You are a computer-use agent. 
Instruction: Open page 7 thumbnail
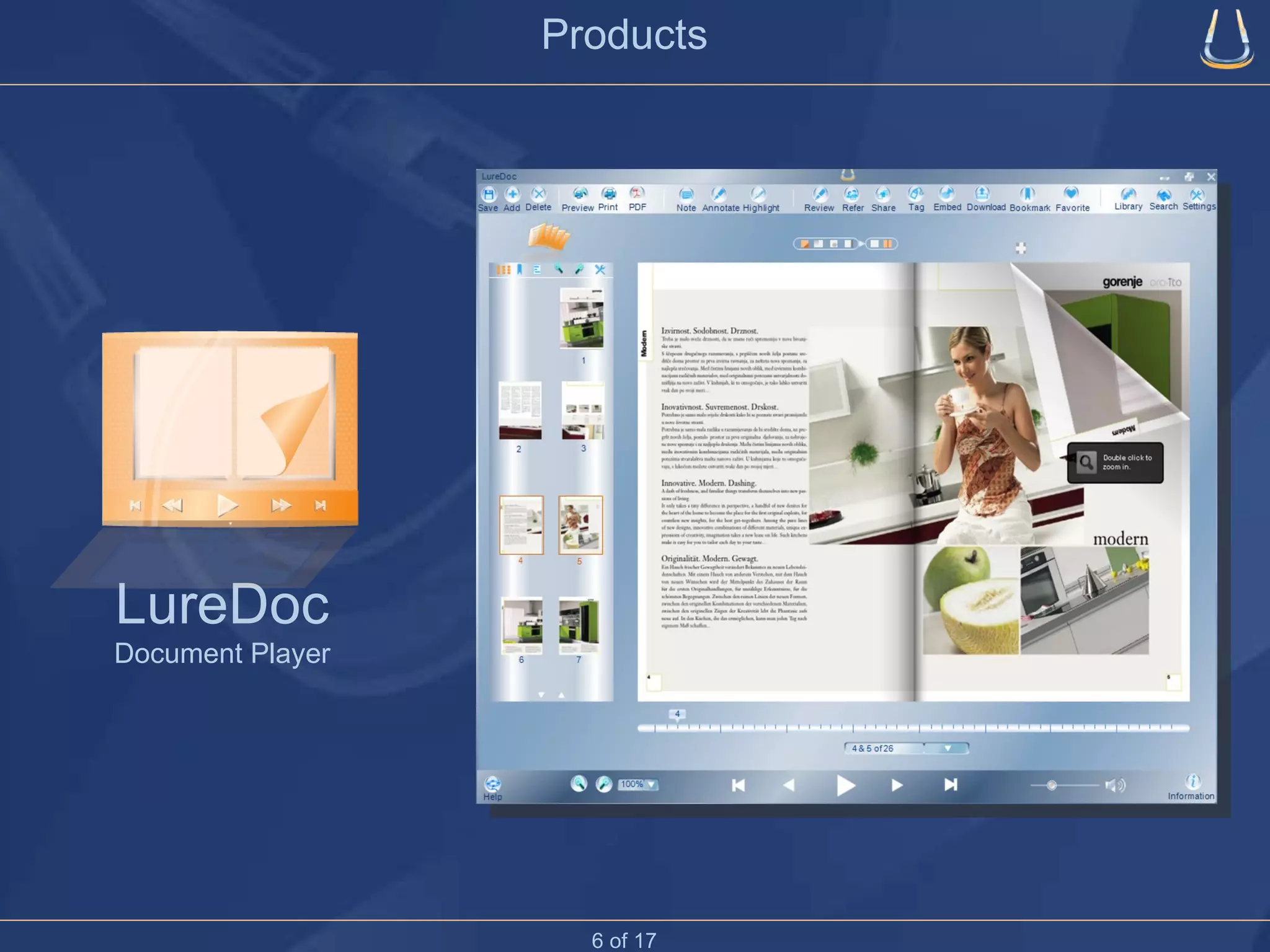579,626
